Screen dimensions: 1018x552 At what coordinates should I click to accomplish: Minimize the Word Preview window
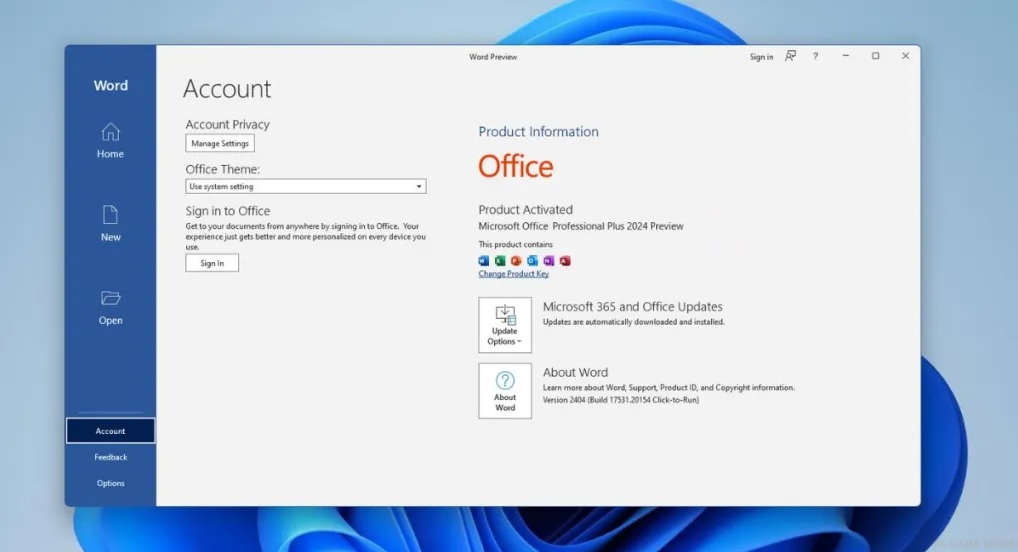click(845, 56)
